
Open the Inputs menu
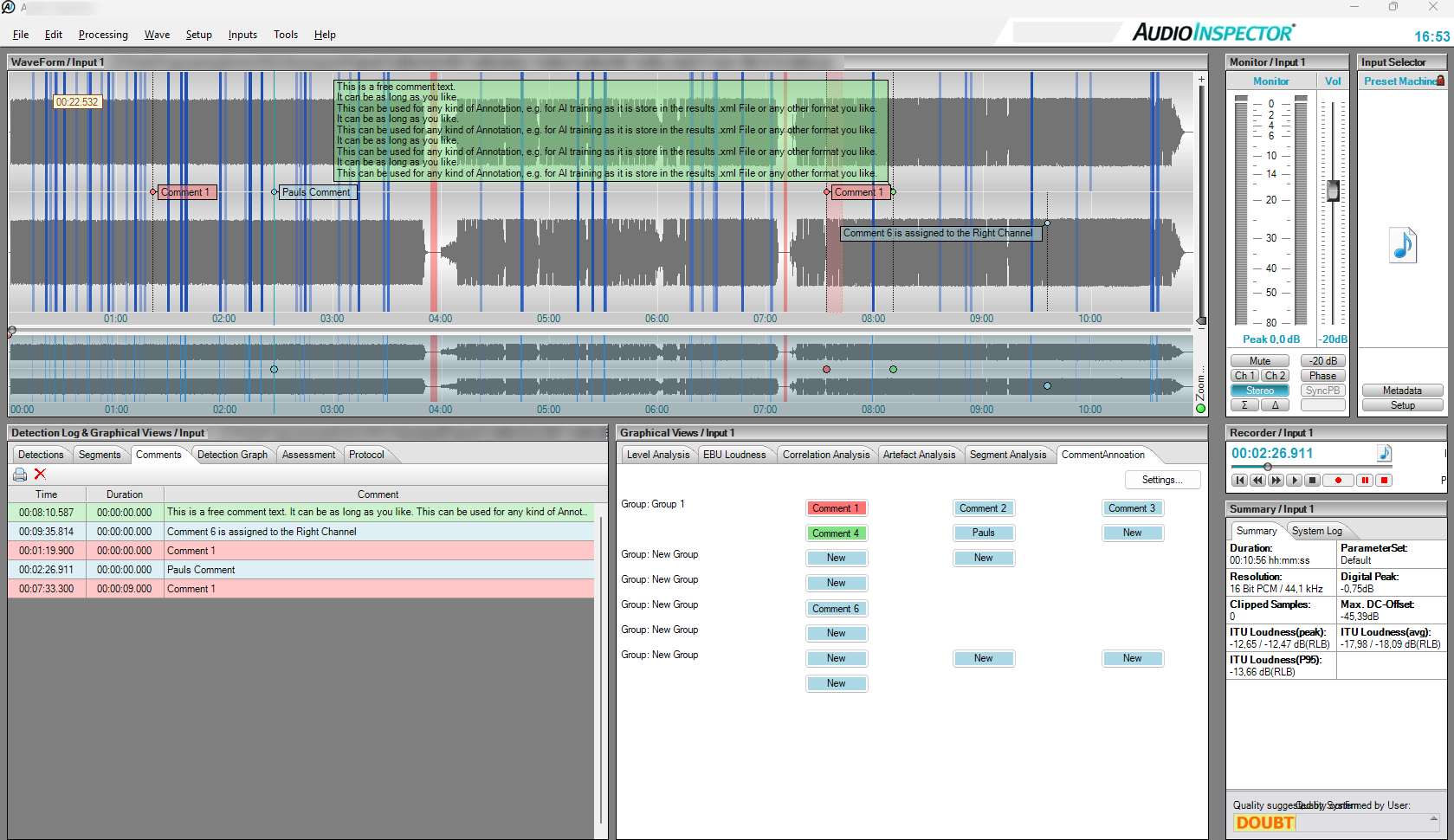(242, 35)
